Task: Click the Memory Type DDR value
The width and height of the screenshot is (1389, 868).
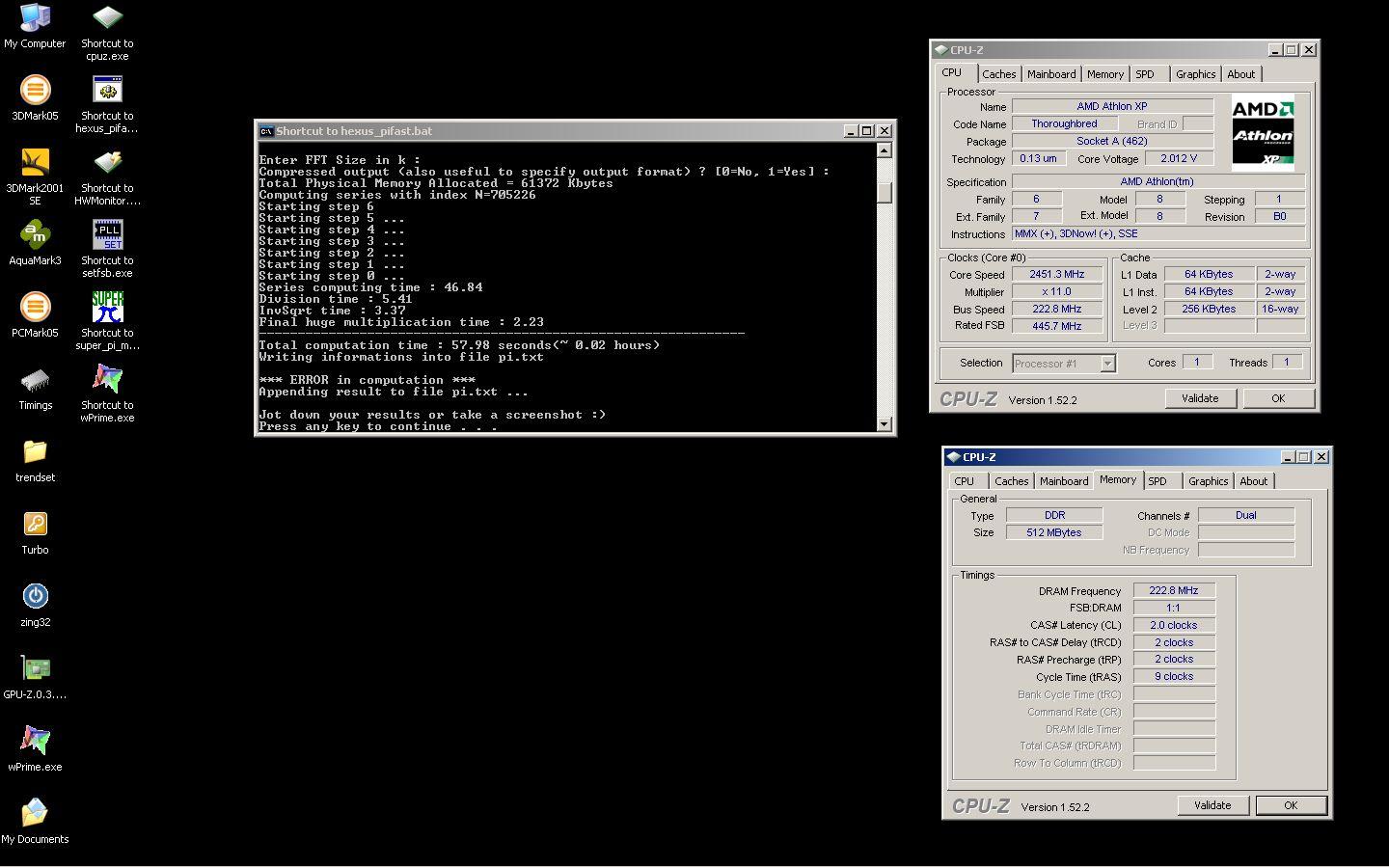Action: coord(1054,516)
